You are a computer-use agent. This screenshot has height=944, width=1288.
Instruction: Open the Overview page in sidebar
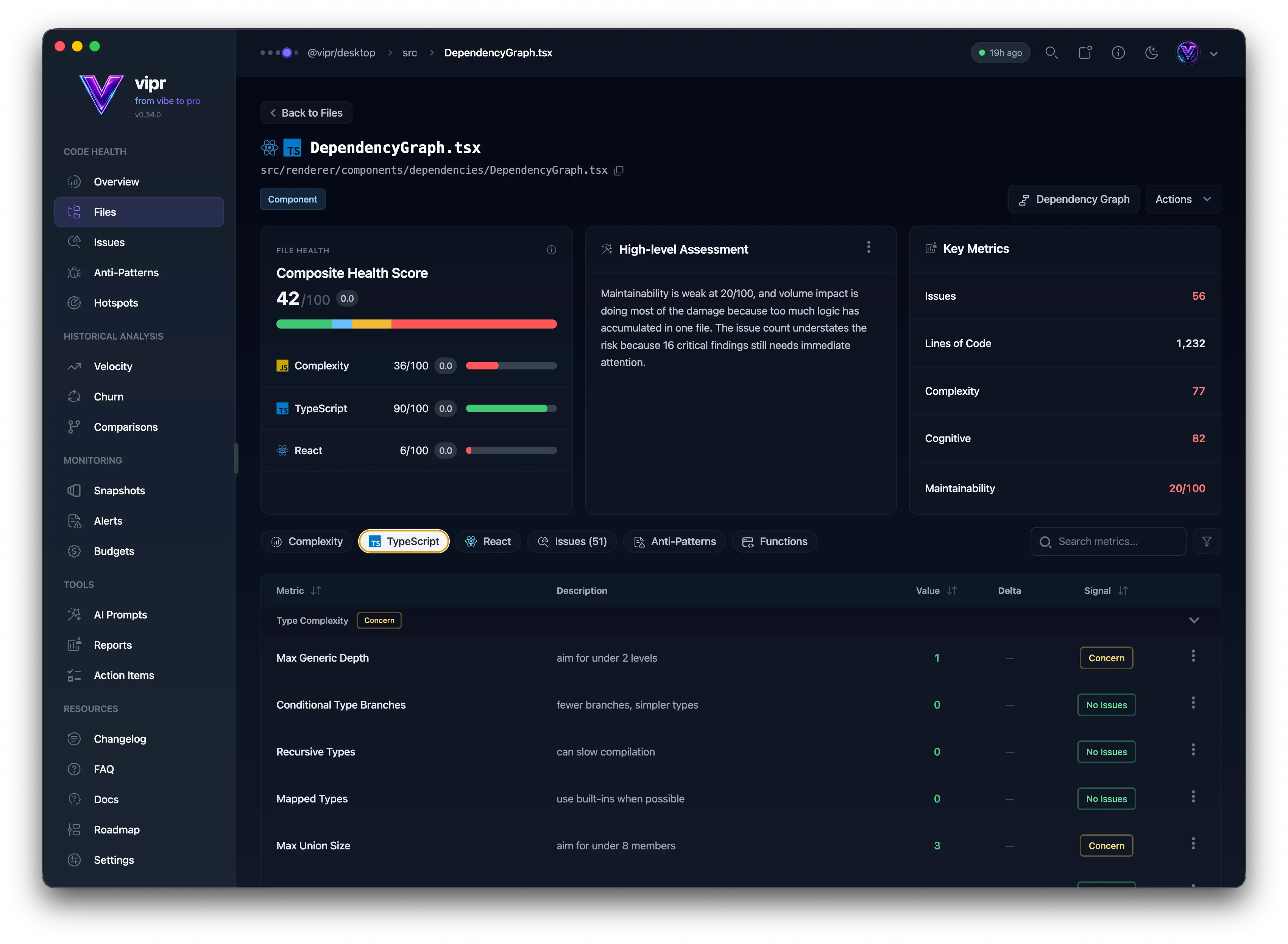(139, 182)
